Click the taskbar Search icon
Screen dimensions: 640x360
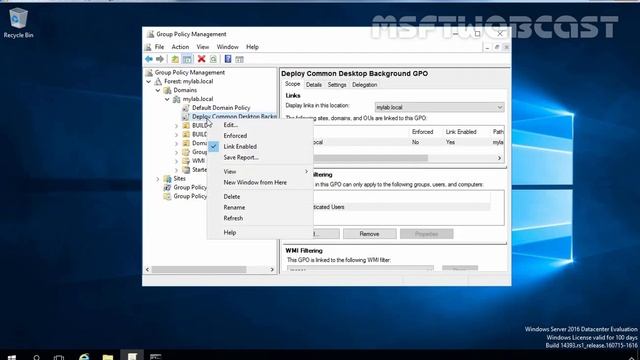point(36,357)
